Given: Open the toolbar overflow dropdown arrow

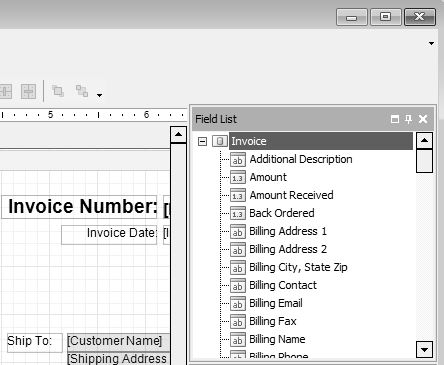Looking at the screenshot, I should [x=99, y=95].
